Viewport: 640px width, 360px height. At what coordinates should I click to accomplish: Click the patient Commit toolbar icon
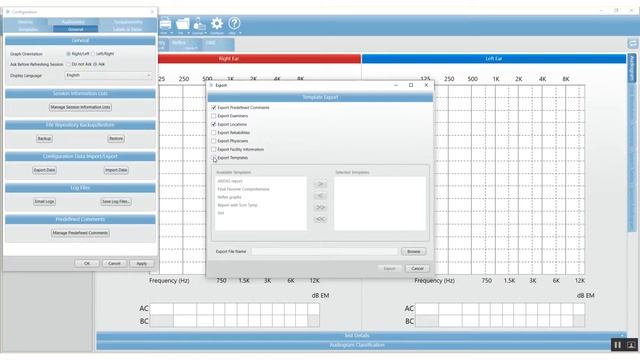click(199, 24)
